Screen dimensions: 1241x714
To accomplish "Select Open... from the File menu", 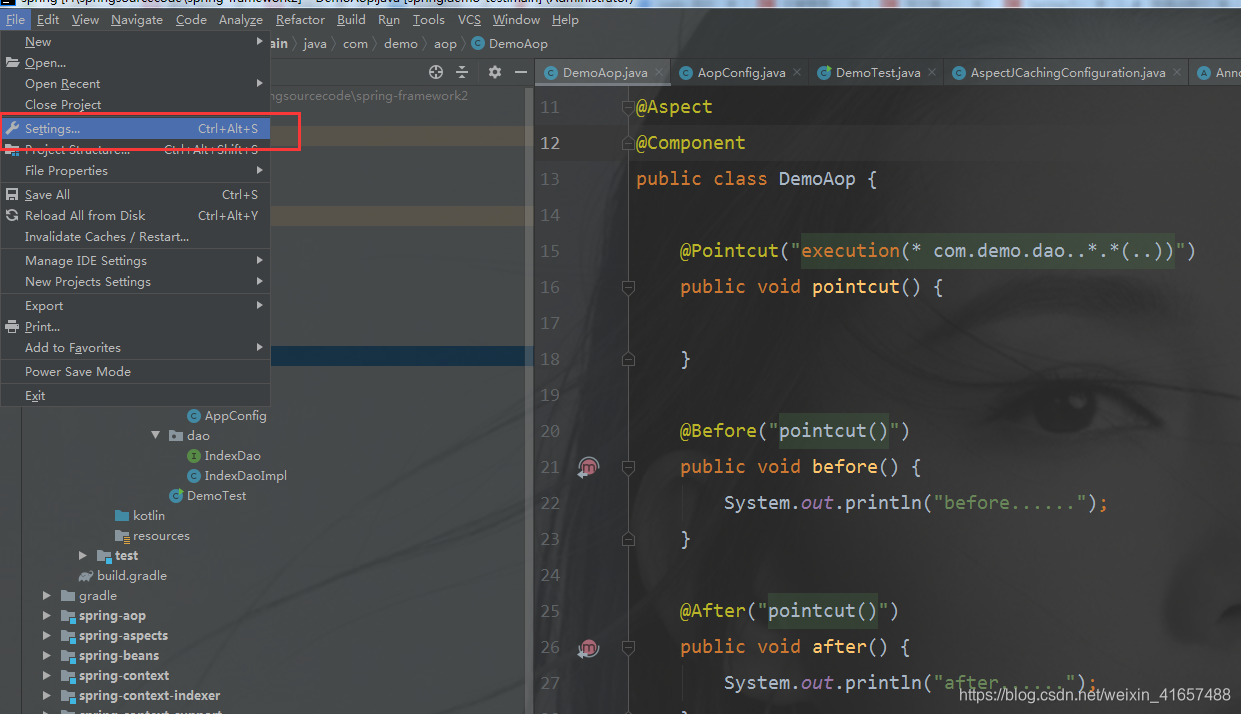I will pyautogui.click(x=135, y=63).
